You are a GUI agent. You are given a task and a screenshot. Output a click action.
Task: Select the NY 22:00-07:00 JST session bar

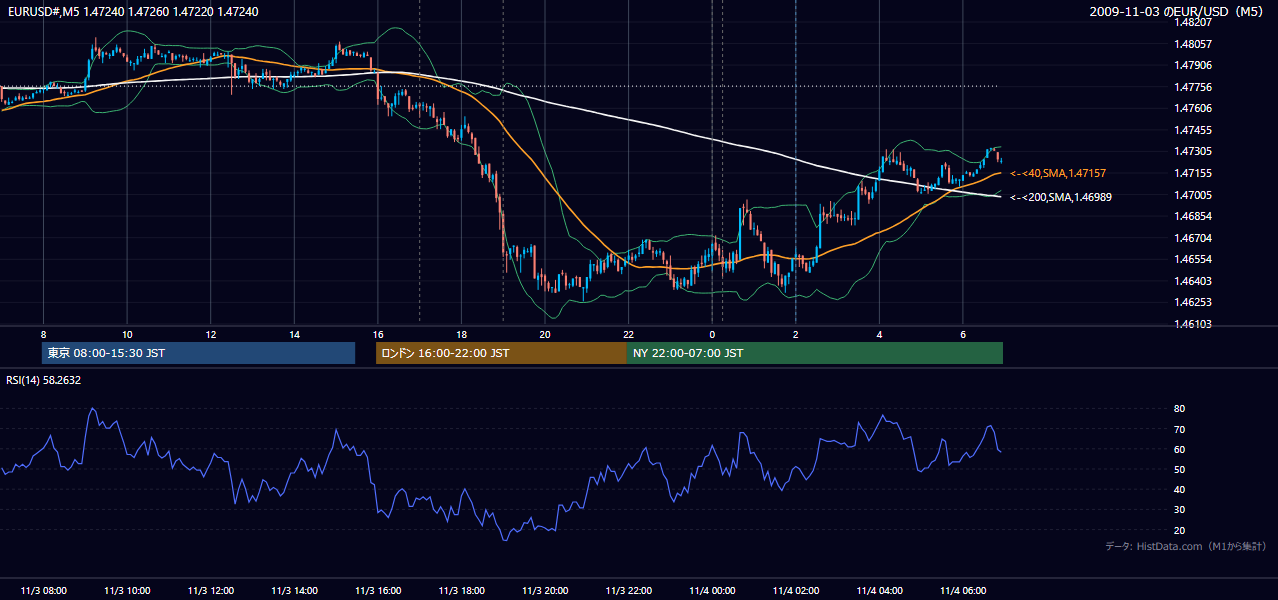(x=815, y=353)
